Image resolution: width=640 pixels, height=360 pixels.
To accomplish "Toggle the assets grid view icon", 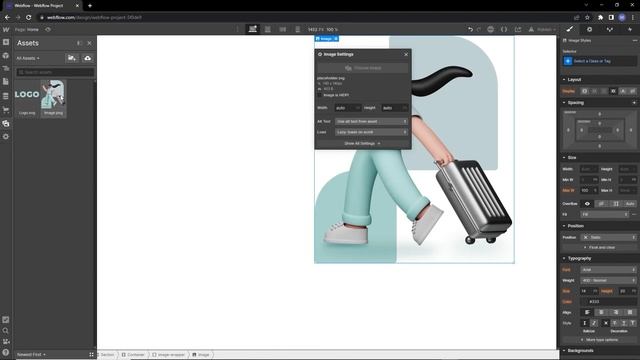I will [91, 355].
